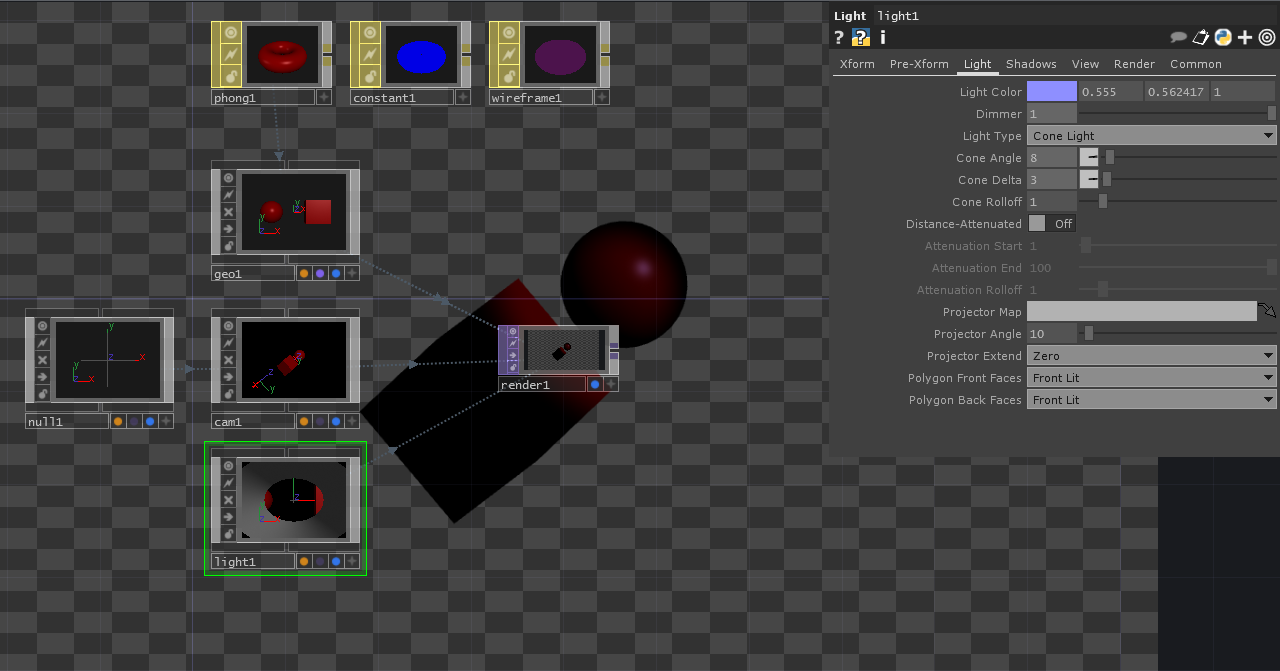
Task: Click the Light Color swatch
Action: pos(1052,92)
